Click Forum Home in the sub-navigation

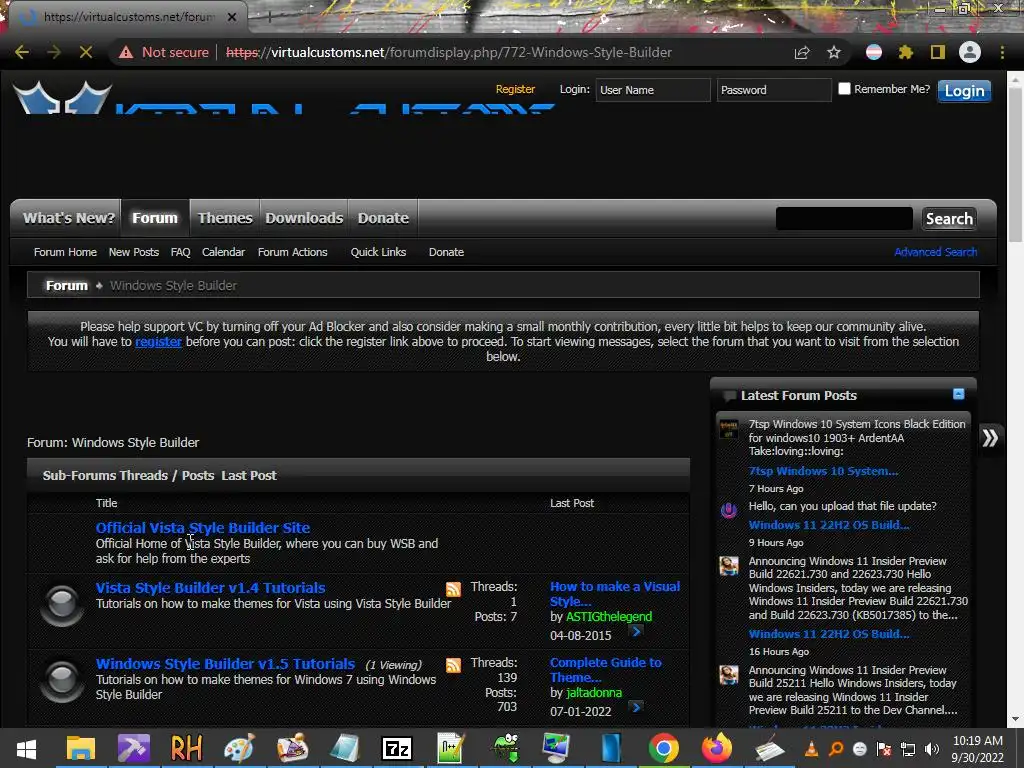(65, 252)
